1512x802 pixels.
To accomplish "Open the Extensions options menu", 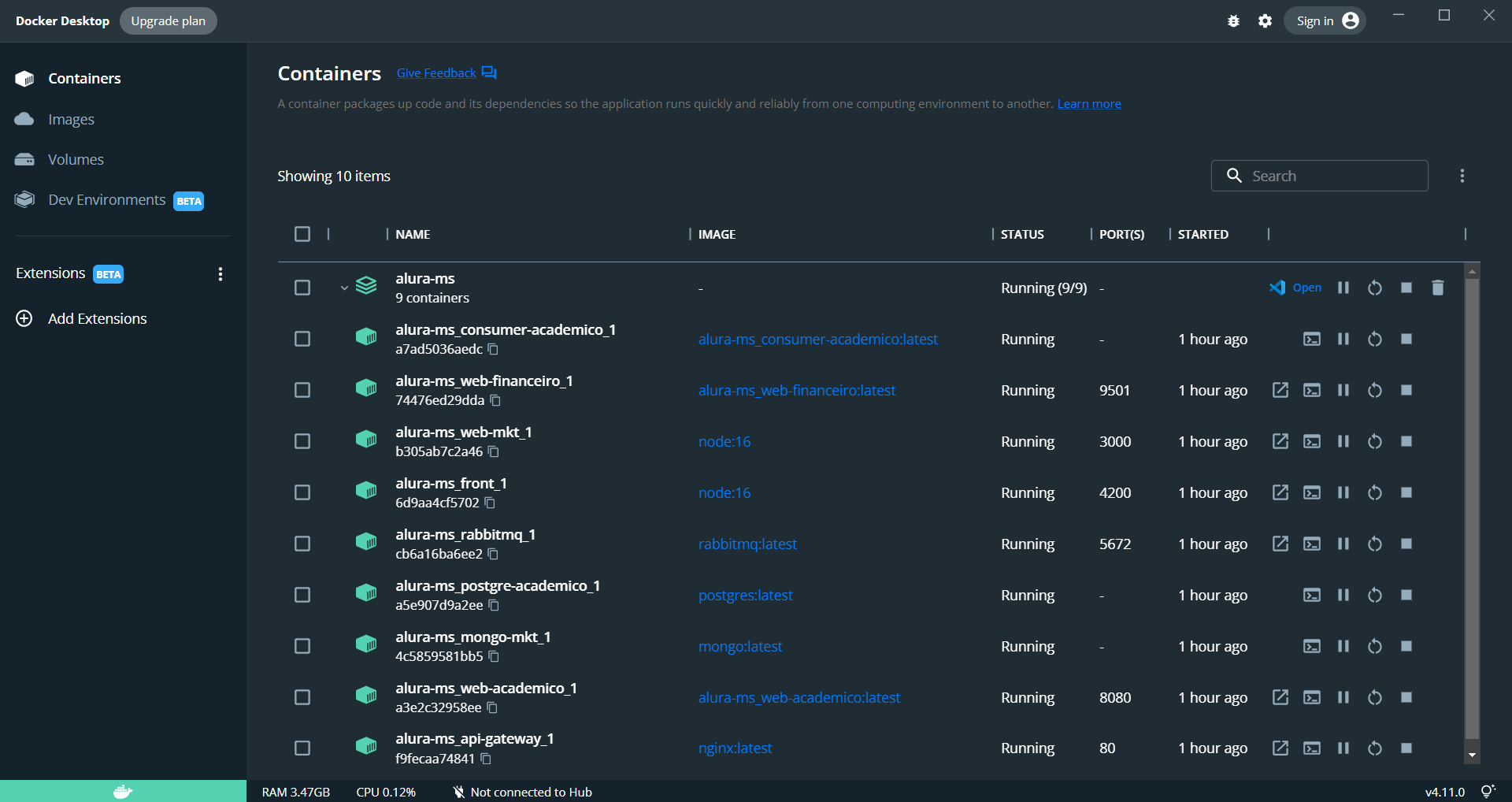I will pyautogui.click(x=220, y=274).
